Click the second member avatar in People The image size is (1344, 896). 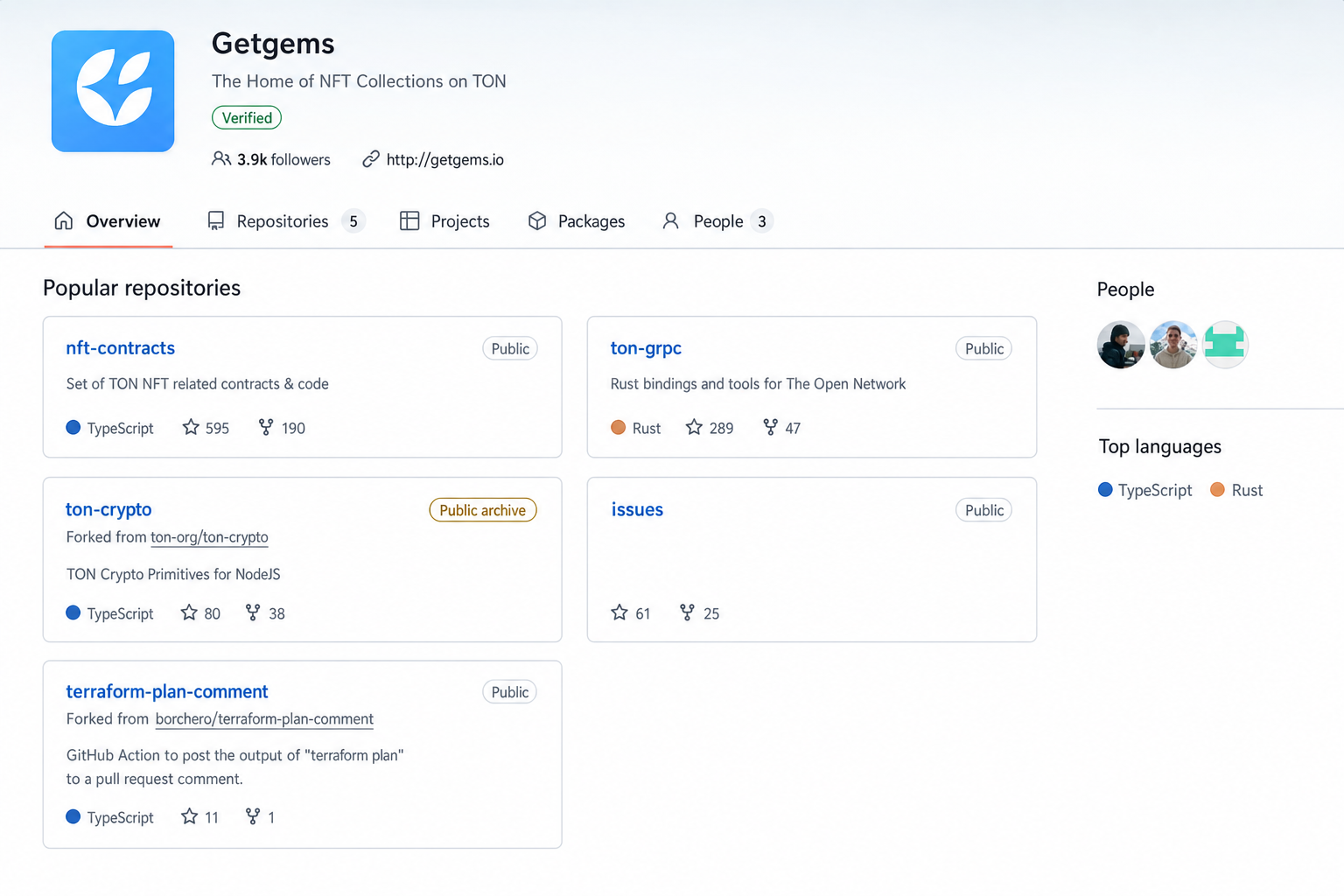click(1173, 345)
